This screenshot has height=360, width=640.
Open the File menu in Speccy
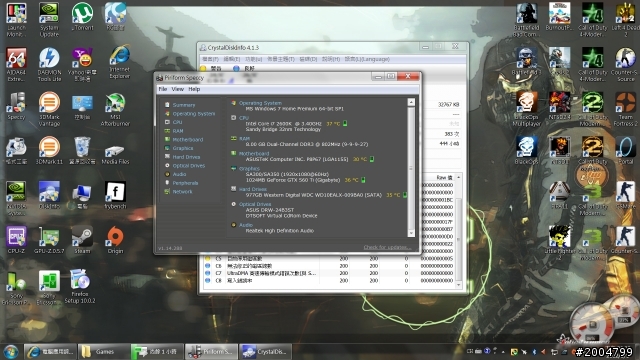tap(162, 89)
